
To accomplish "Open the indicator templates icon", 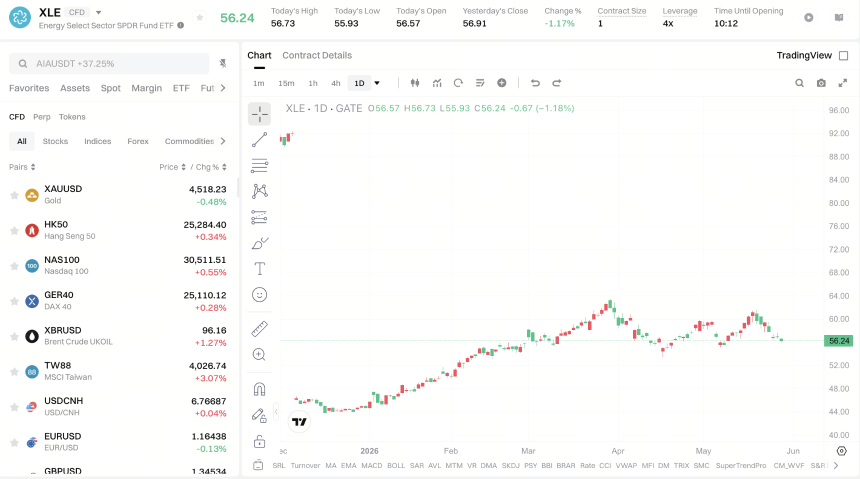I will (480, 83).
